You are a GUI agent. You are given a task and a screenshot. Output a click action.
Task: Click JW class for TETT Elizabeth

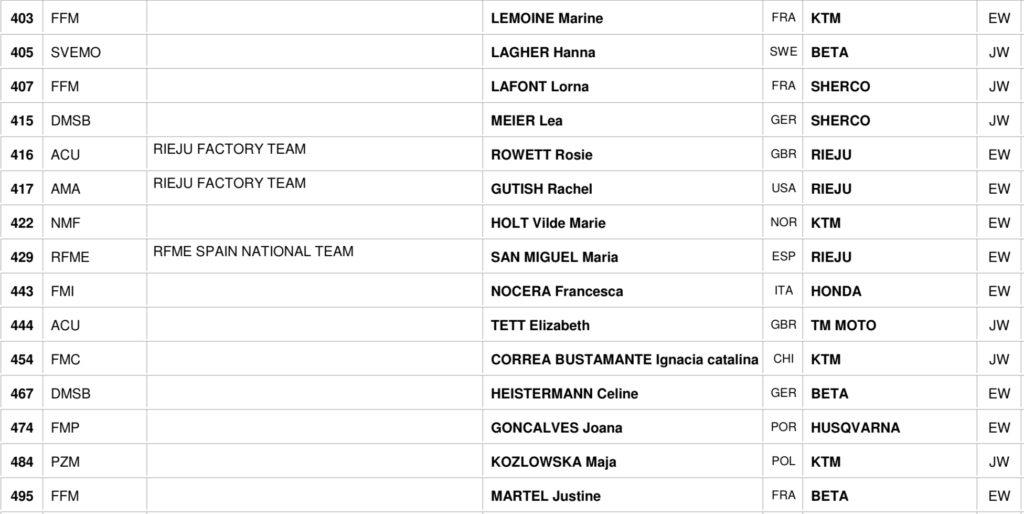tap(998, 325)
